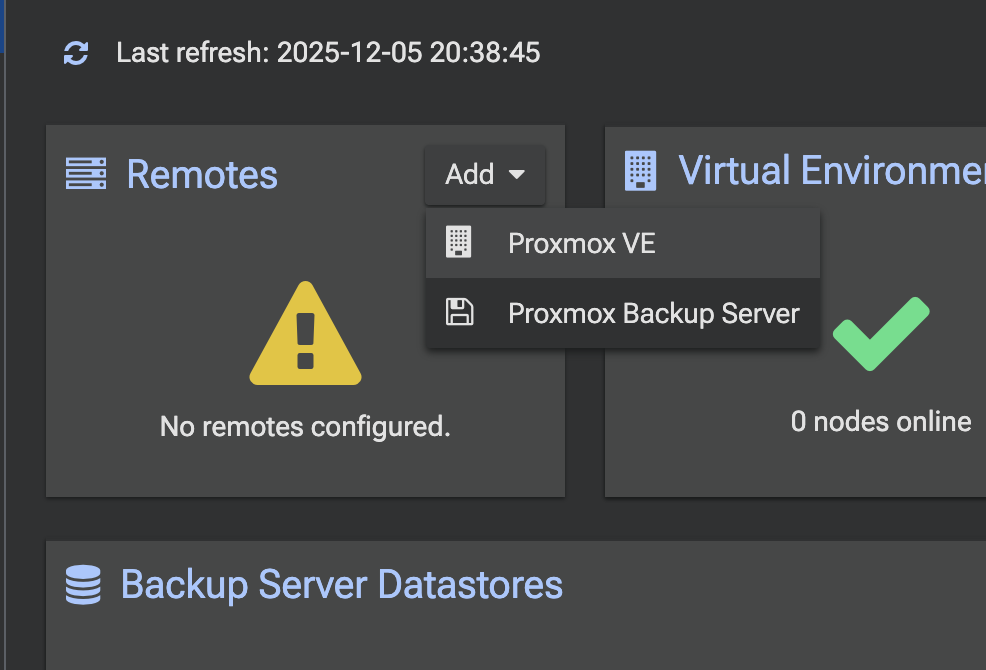Click empty space below No remotes configured
Image resolution: width=986 pixels, height=670 pixels.
point(305,470)
